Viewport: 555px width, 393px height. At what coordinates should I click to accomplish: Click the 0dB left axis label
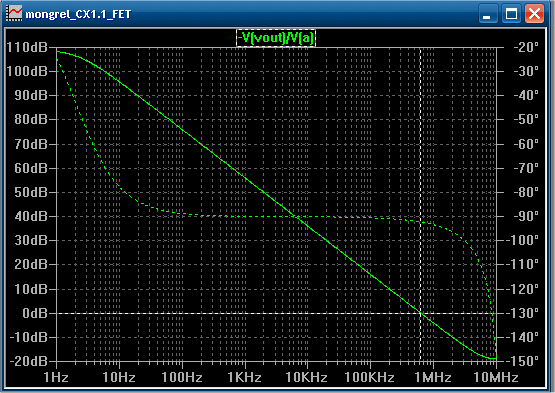35,313
